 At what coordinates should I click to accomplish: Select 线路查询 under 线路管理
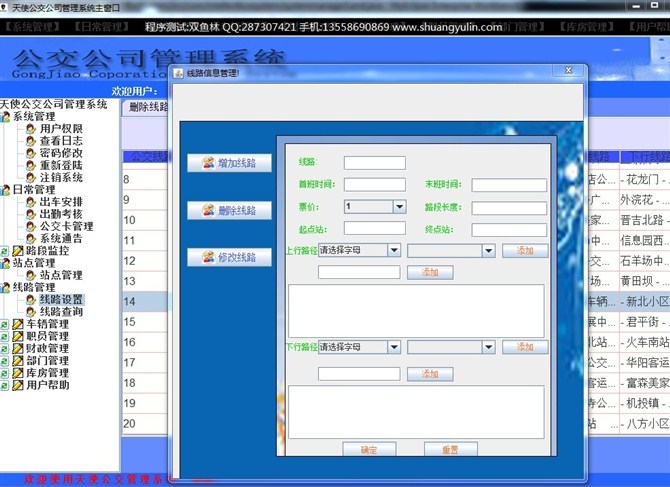61,312
